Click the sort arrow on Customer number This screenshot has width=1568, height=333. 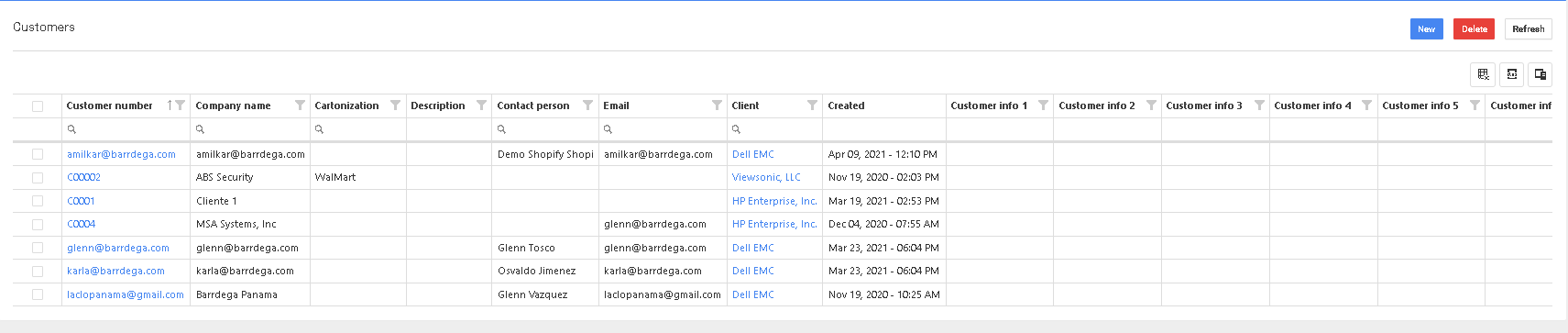[170, 105]
